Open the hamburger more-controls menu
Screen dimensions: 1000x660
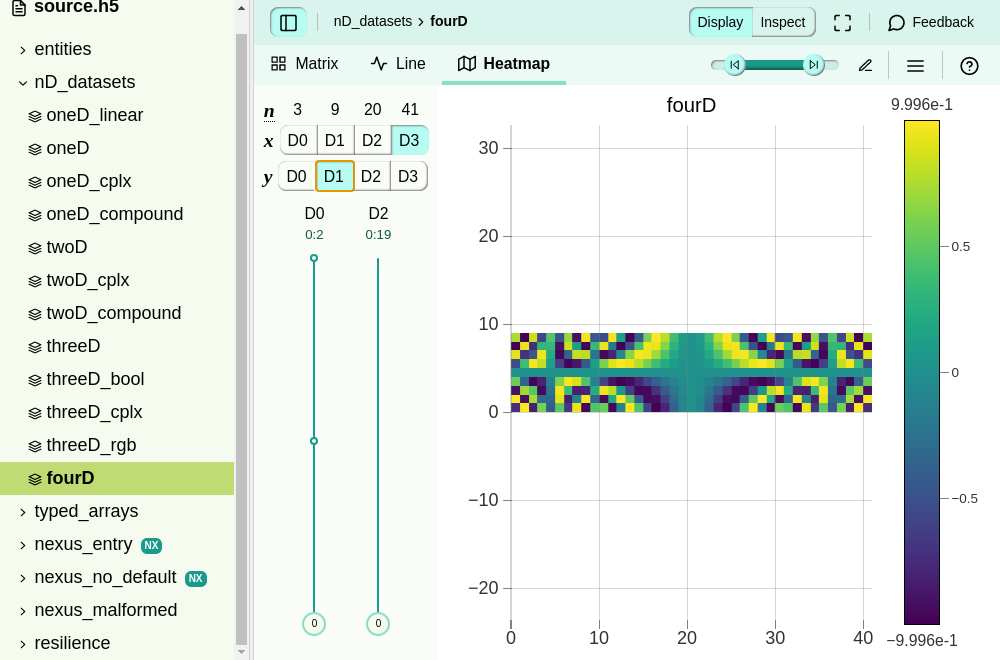click(915, 66)
